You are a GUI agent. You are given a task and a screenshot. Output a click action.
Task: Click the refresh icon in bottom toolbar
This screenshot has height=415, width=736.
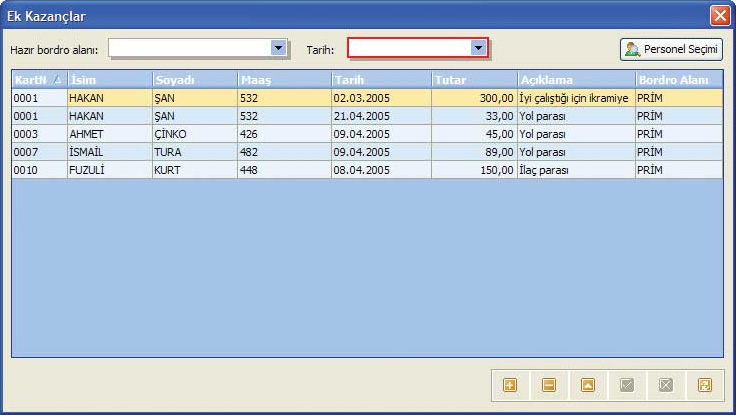(x=705, y=385)
